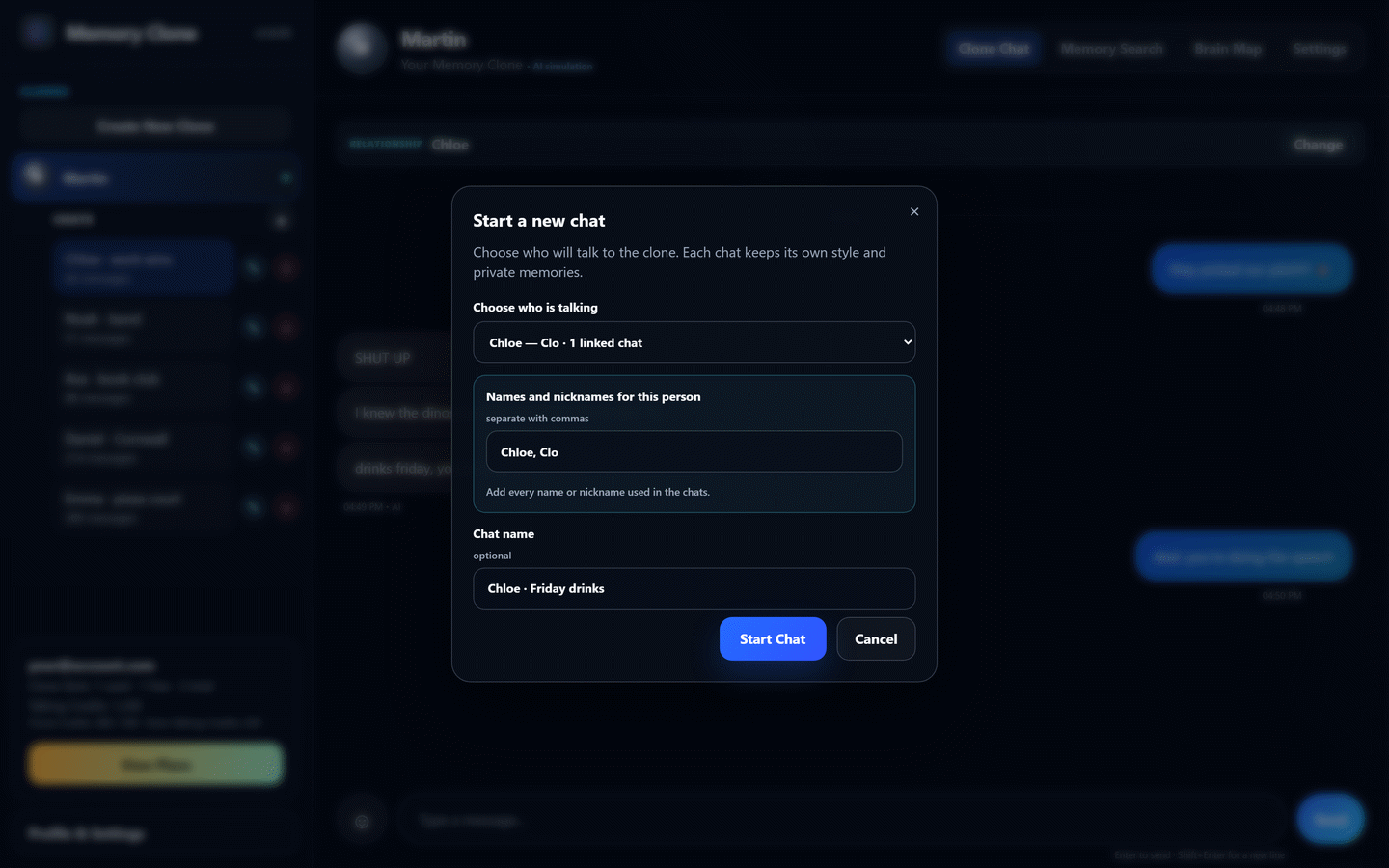Click the 'separate with commas' hint

click(537, 419)
